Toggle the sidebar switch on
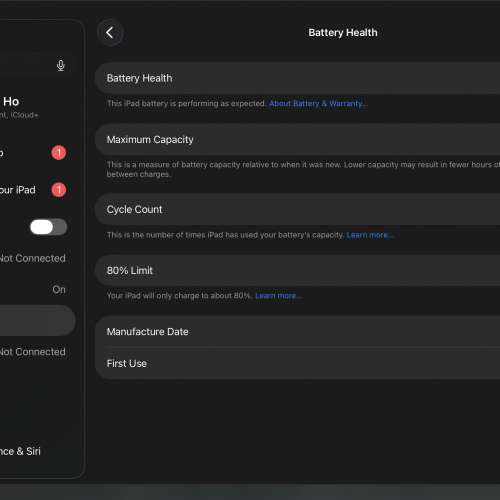 tap(49, 227)
